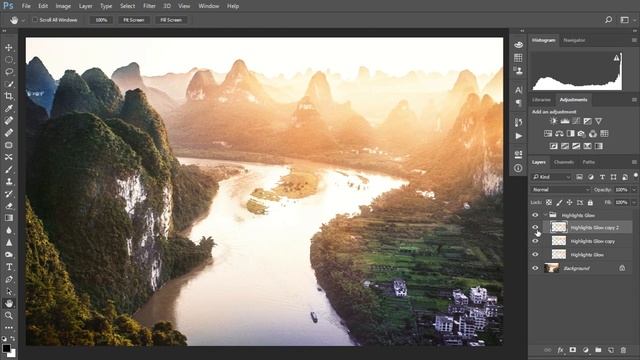Hide Highlights Glow copy layer

coord(535,241)
